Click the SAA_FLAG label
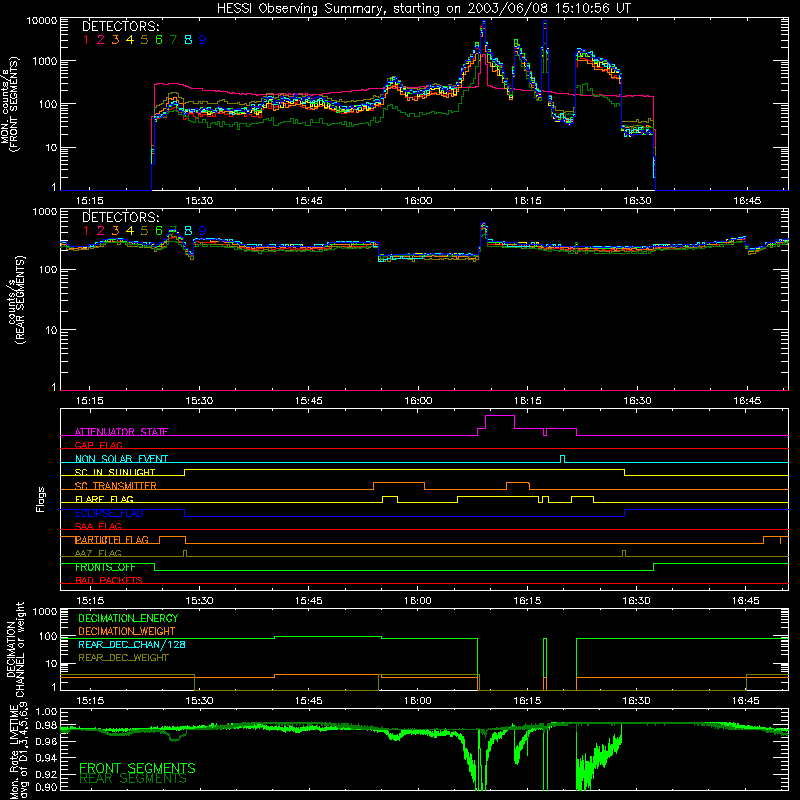 (x=98, y=527)
